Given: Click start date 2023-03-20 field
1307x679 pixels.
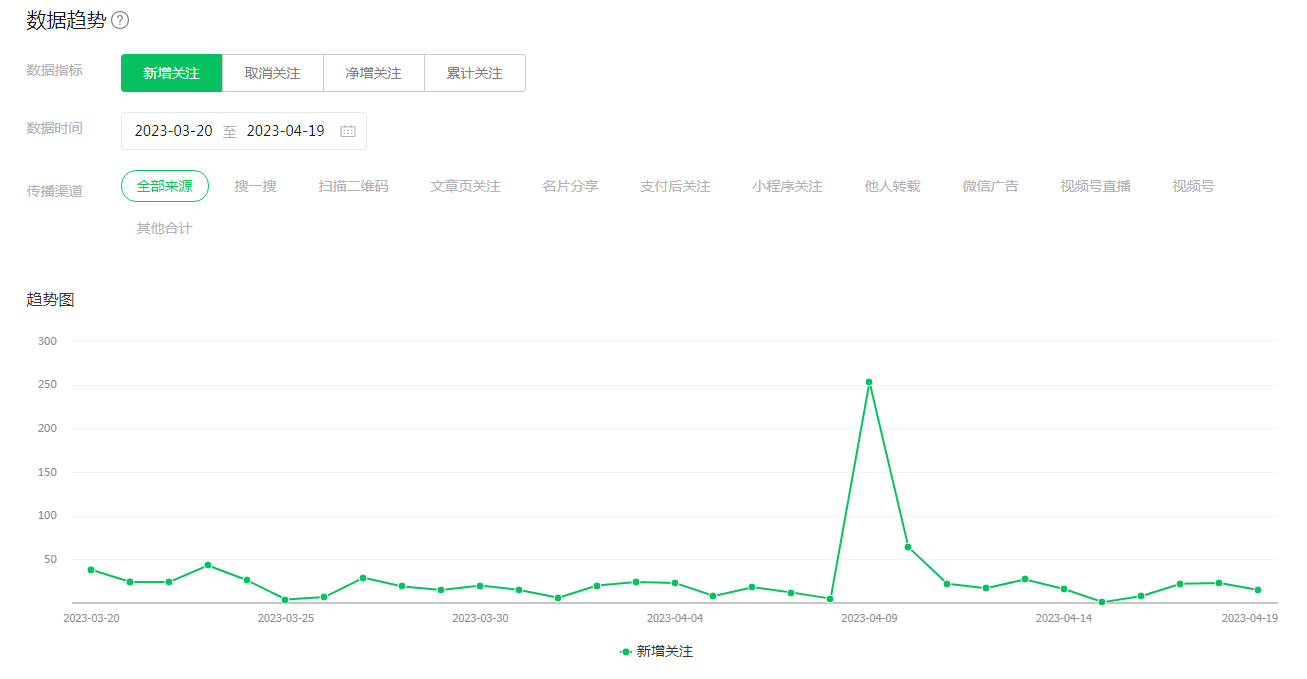Looking at the screenshot, I should click(x=174, y=131).
